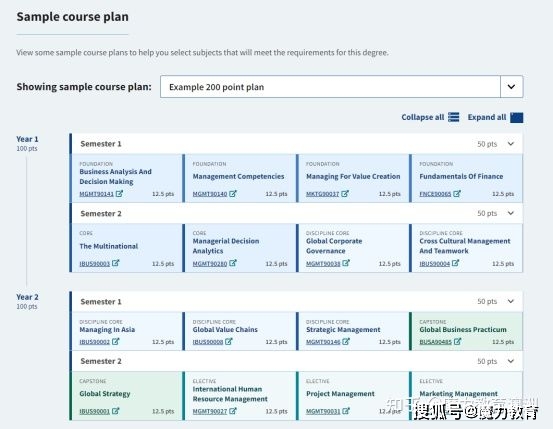Image resolution: width=553 pixels, height=429 pixels.
Task: Open external link icon for Global Strategy
Action: [x=116, y=411]
